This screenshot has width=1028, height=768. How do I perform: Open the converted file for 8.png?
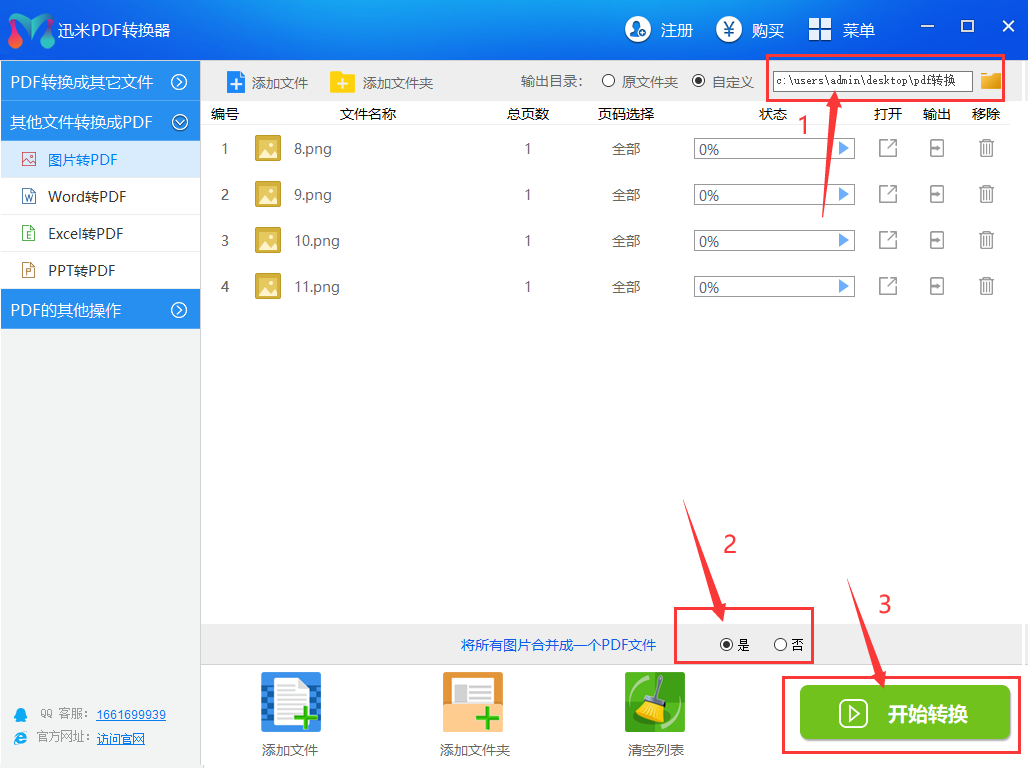pos(887,149)
